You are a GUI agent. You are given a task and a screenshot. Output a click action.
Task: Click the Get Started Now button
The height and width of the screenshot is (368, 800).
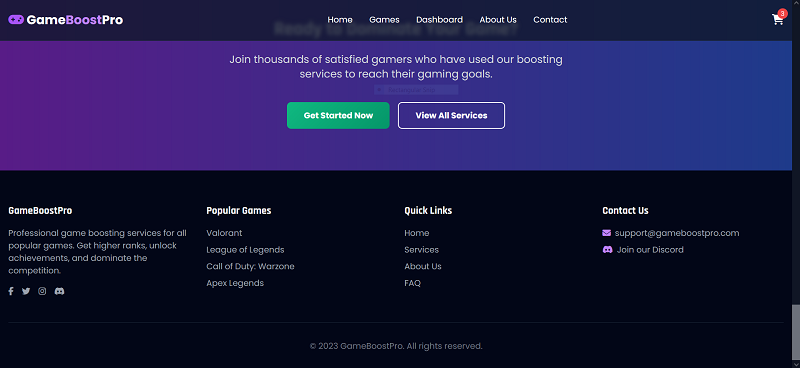338,115
